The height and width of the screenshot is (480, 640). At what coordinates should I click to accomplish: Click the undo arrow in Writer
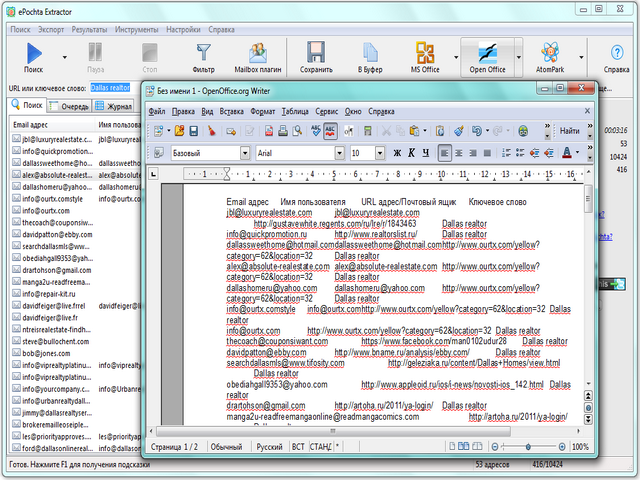pos(476,131)
